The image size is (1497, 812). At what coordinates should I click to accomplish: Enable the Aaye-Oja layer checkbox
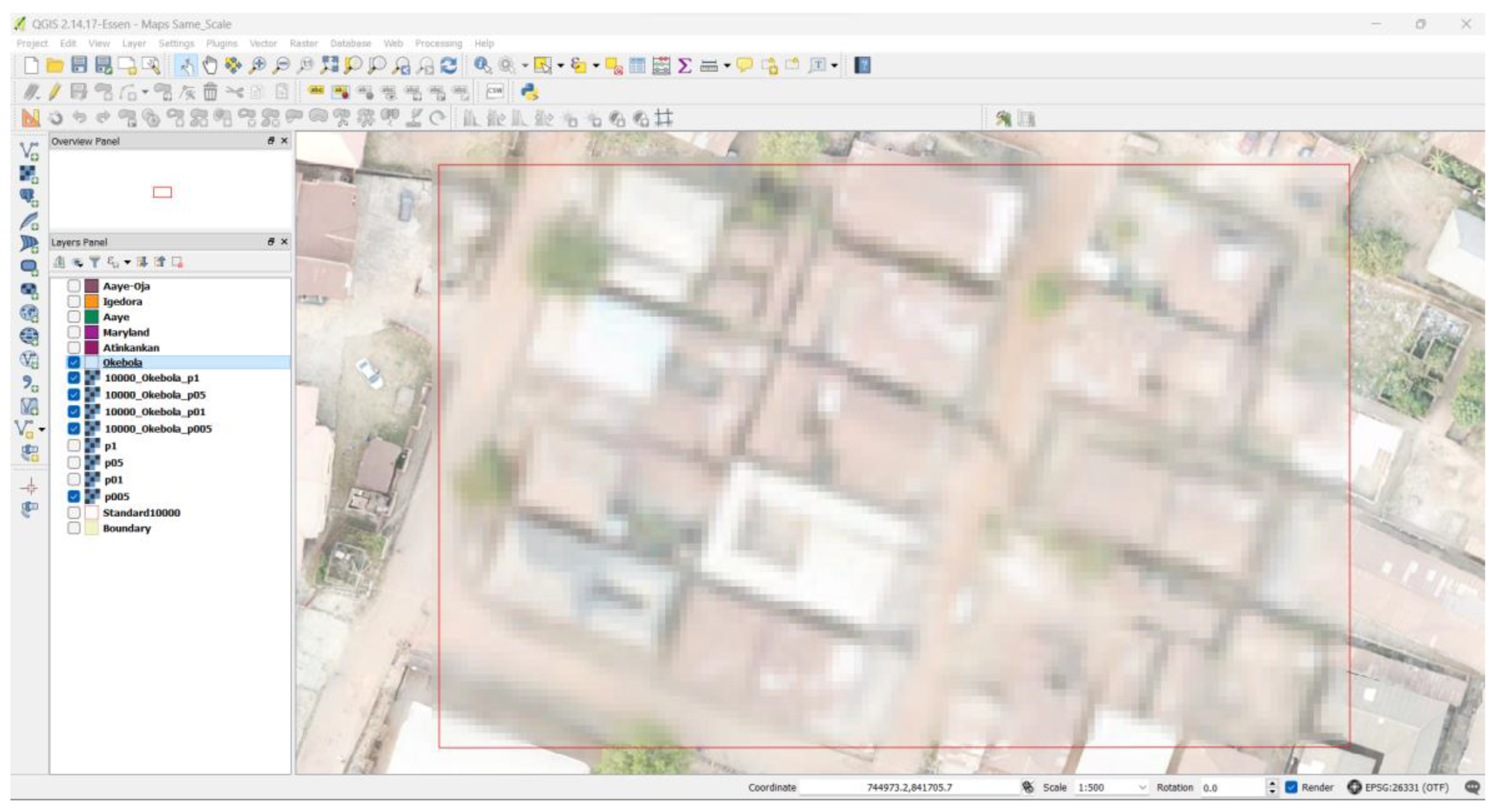(x=74, y=286)
